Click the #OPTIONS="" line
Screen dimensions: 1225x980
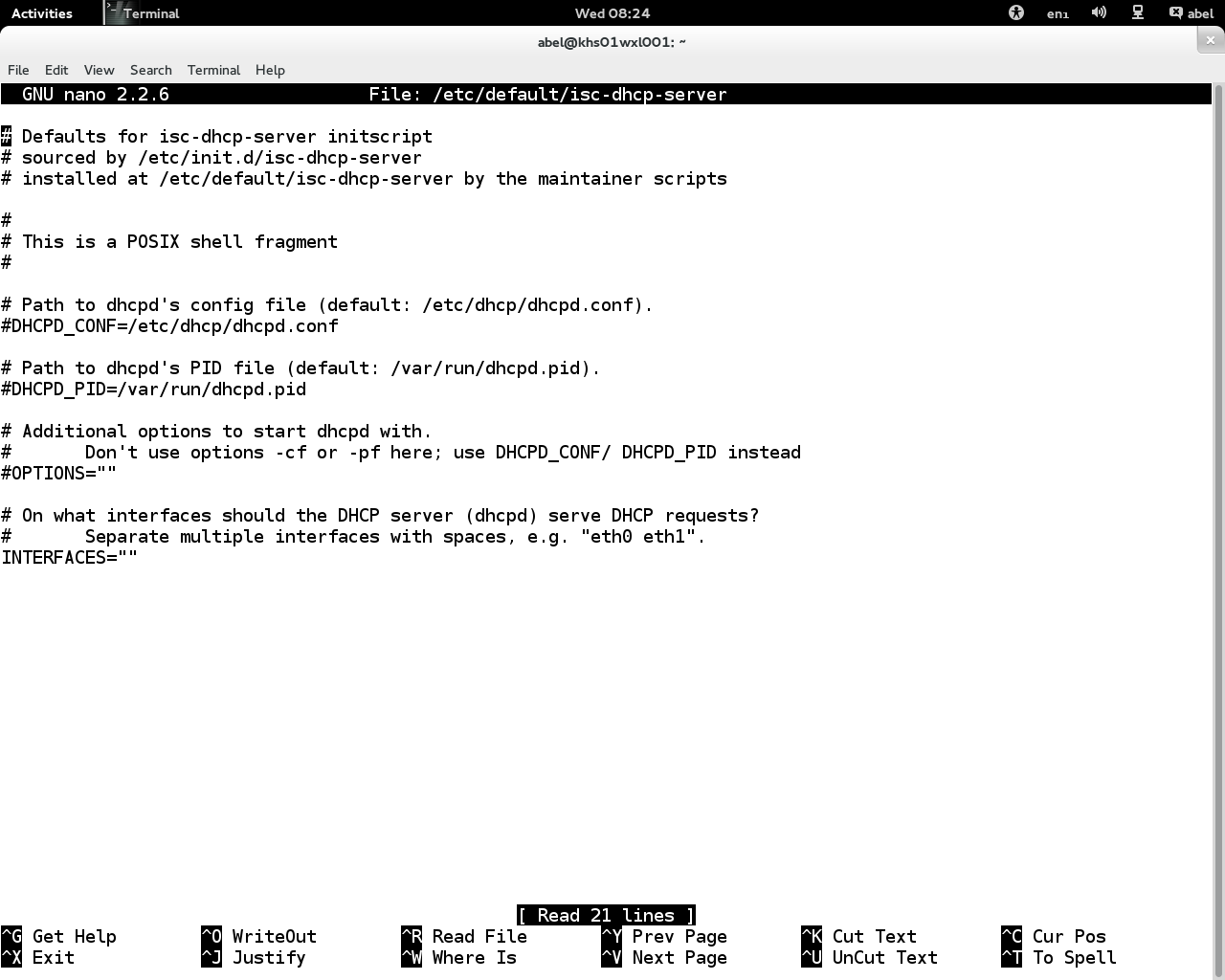(x=59, y=474)
